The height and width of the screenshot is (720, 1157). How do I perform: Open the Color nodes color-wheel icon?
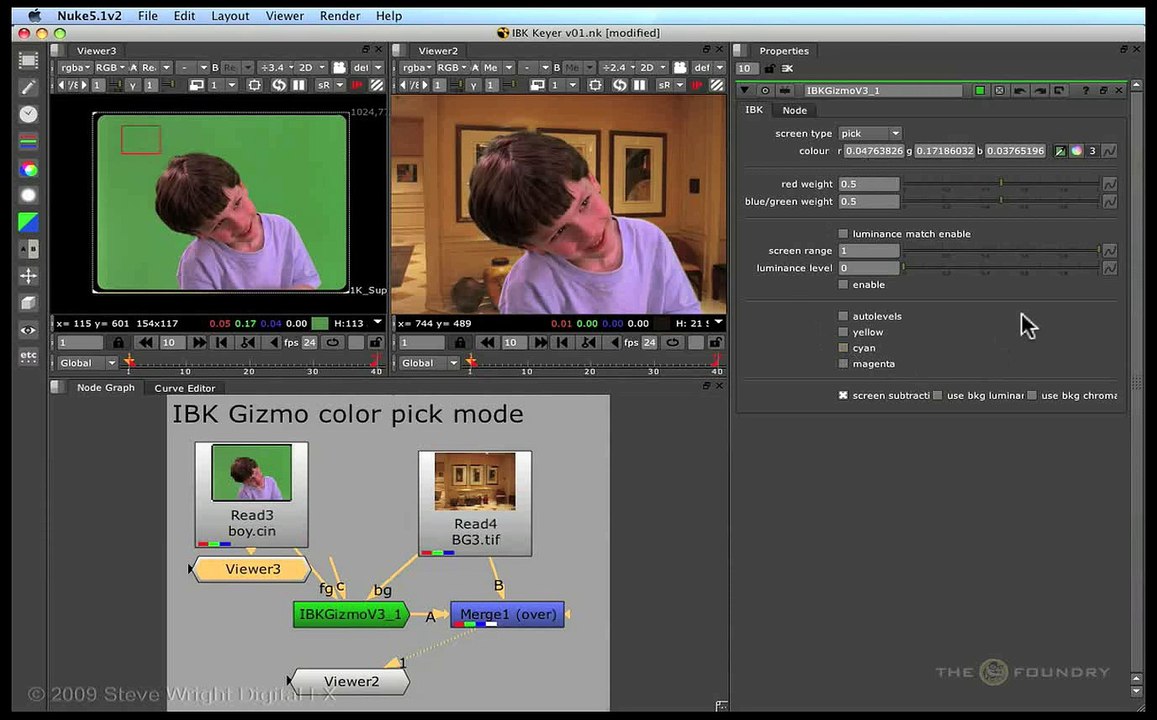(28, 169)
